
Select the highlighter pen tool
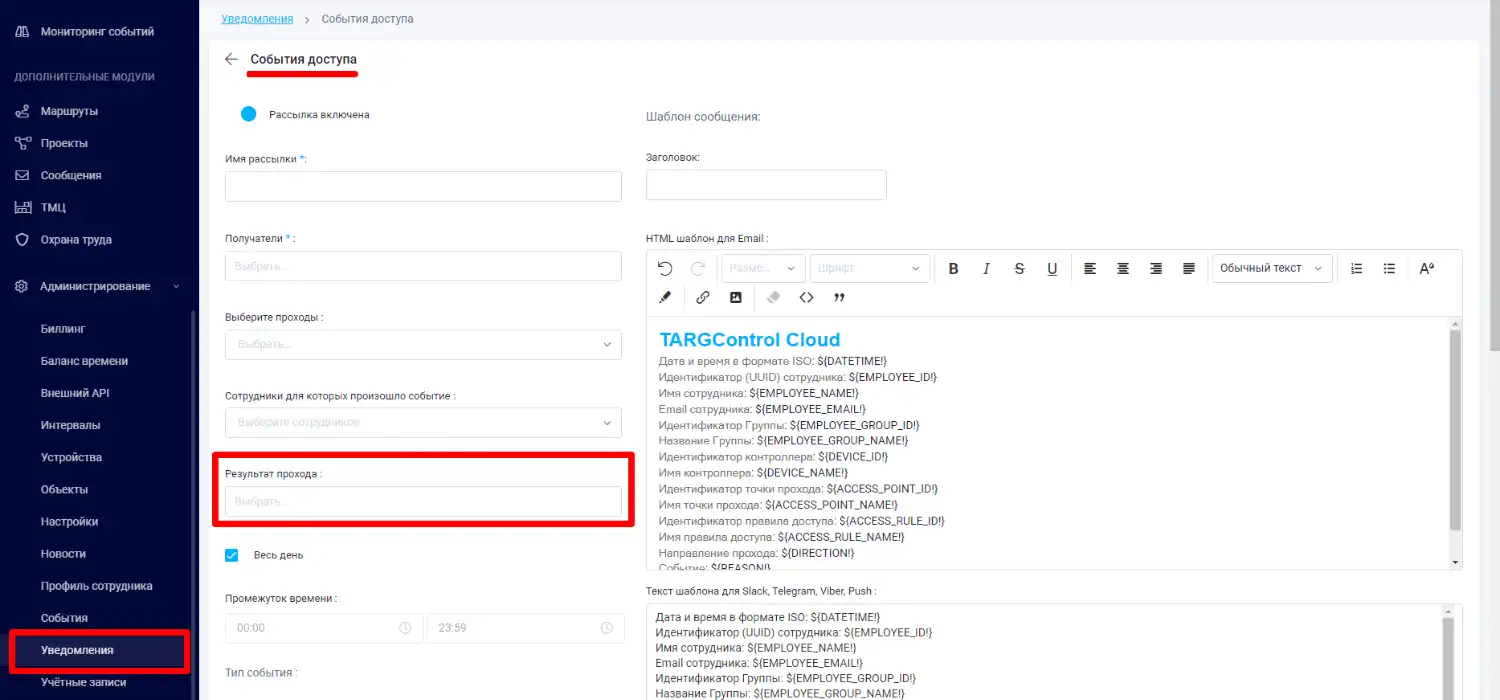665,297
